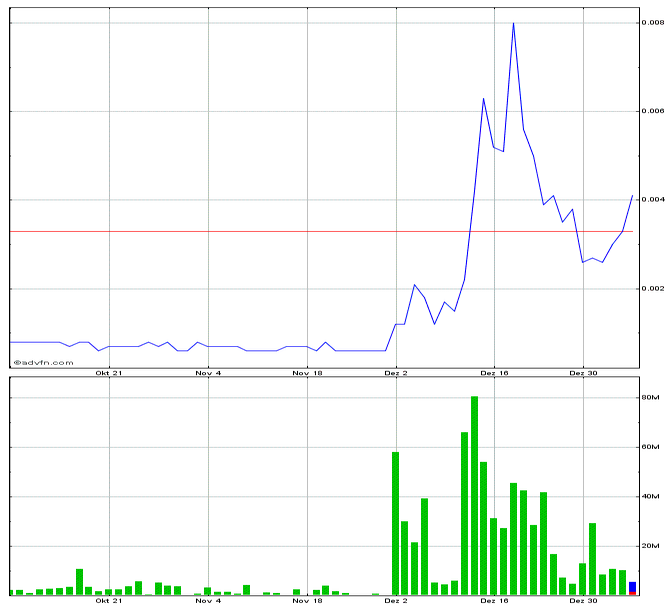The height and width of the screenshot is (609, 665).
Task: Click the Nov 4 date label under price chart
Action: tap(208, 373)
